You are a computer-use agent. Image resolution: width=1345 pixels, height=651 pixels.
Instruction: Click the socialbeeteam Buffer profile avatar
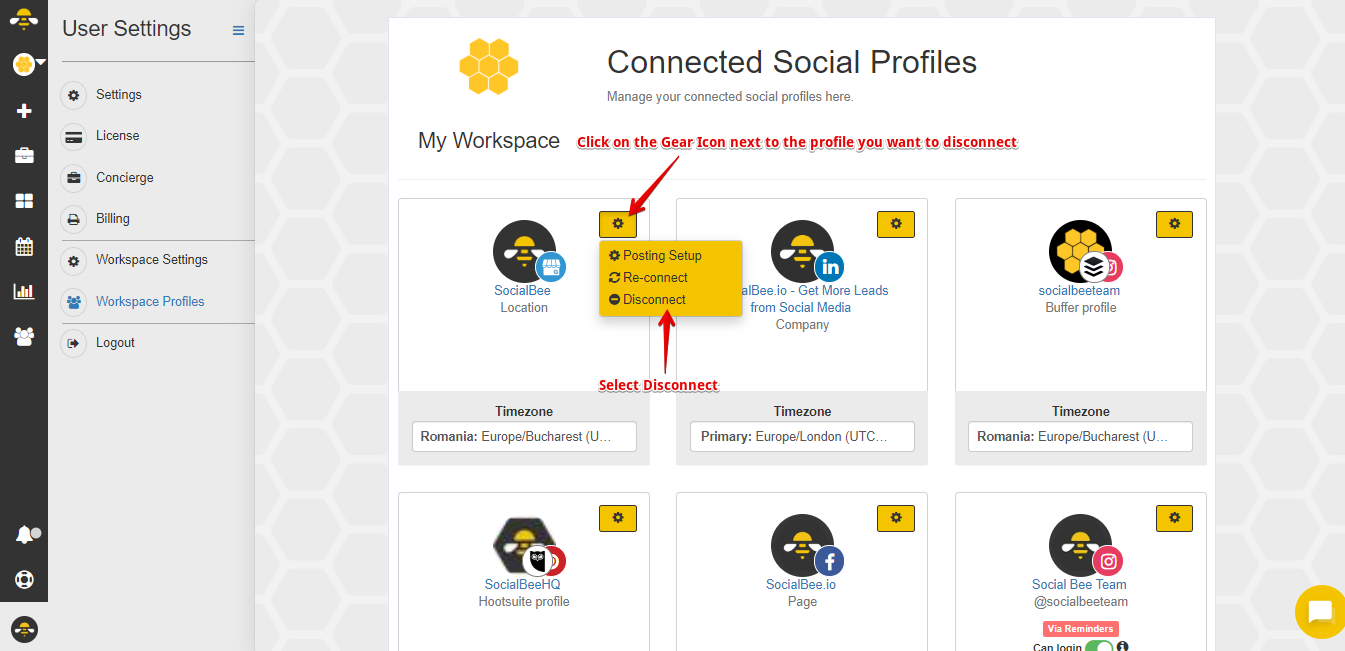pyautogui.click(x=1081, y=251)
